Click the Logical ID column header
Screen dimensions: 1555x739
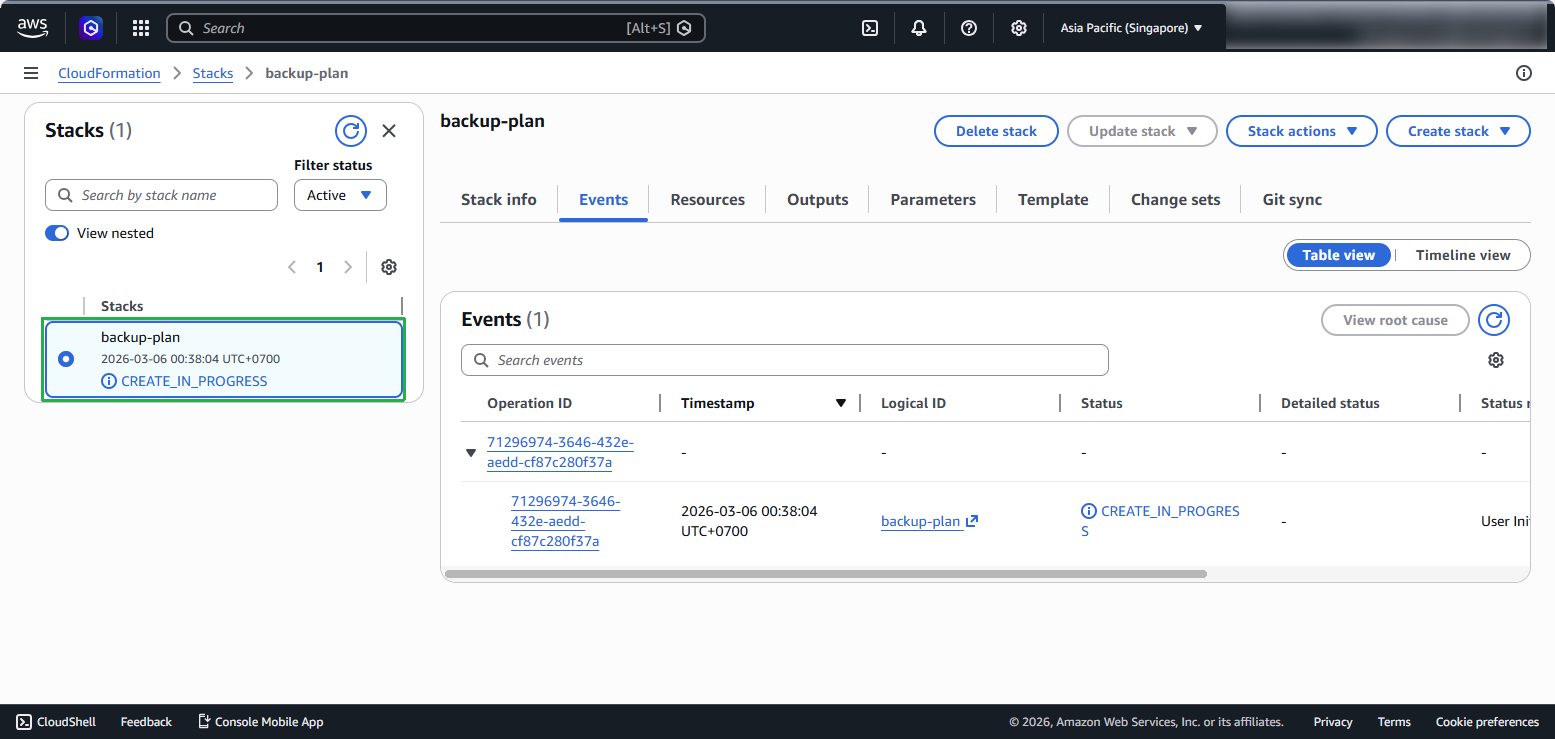[913, 403]
